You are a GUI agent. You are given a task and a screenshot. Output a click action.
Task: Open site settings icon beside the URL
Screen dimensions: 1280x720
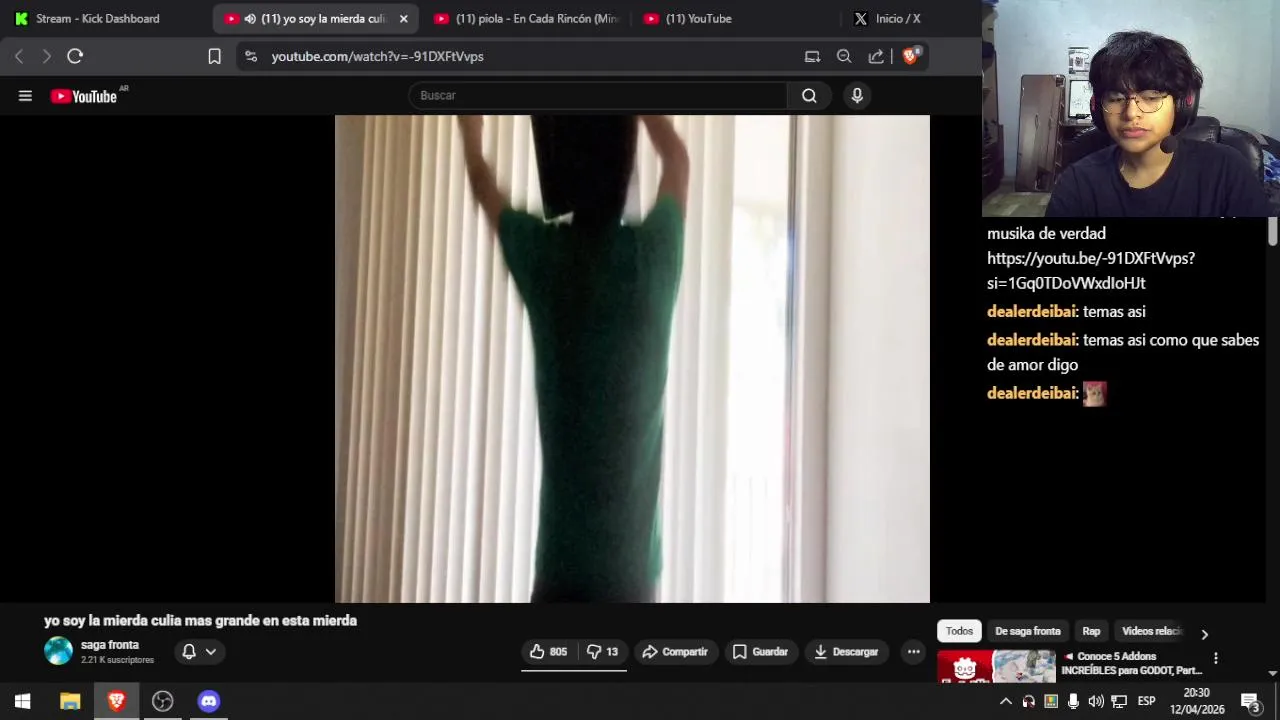coord(251,57)
